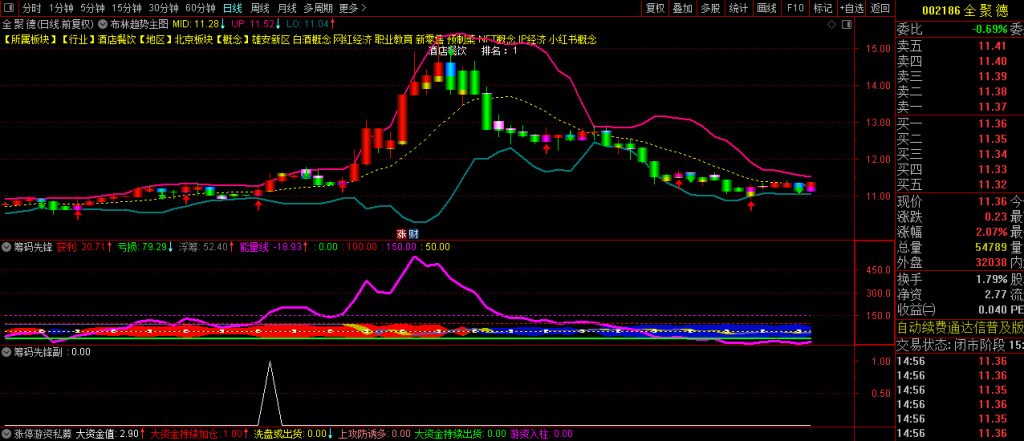
Task: Expand the 筹码先锋副 indicator menu
Action: point(7,351)
